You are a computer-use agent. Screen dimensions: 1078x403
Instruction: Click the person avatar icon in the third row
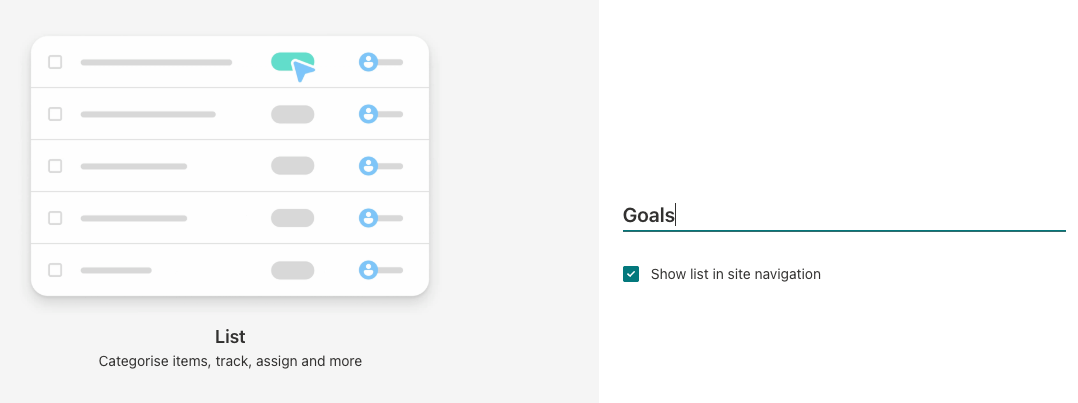click(368, 166)
